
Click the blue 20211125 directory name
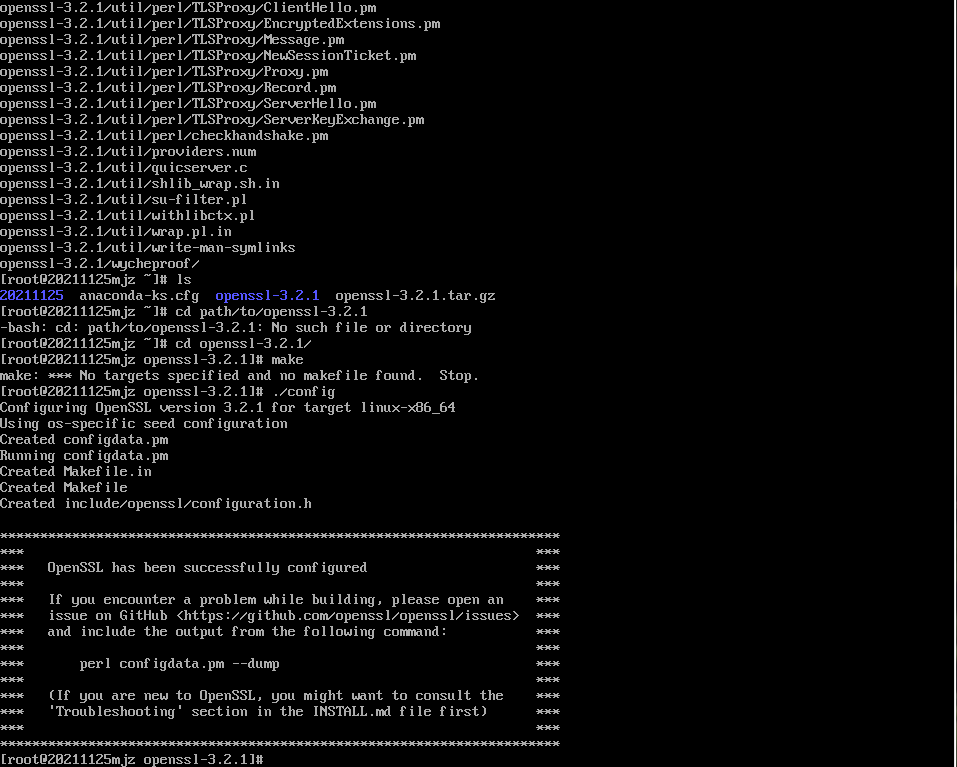pyautogui.click(x=32, y=295)
